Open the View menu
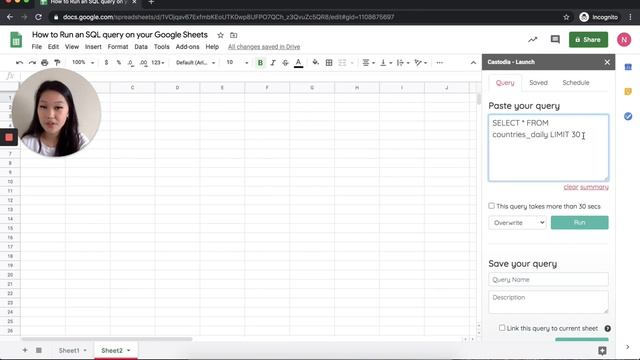Screen dimensions: 640x360 [x=72, y=47]
